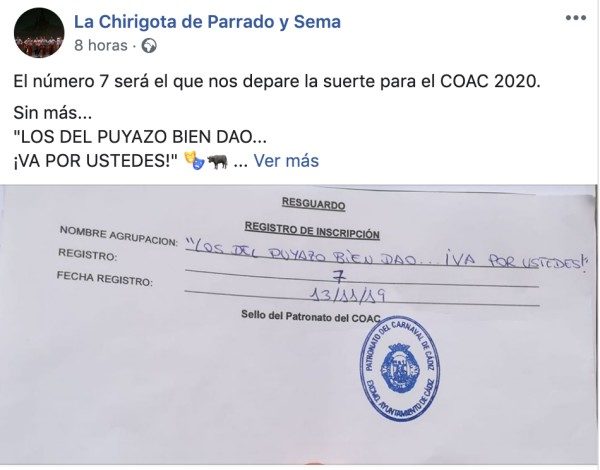Open the attached resguardo document photo
Viewport: 600px width, 470px height.
299,325
